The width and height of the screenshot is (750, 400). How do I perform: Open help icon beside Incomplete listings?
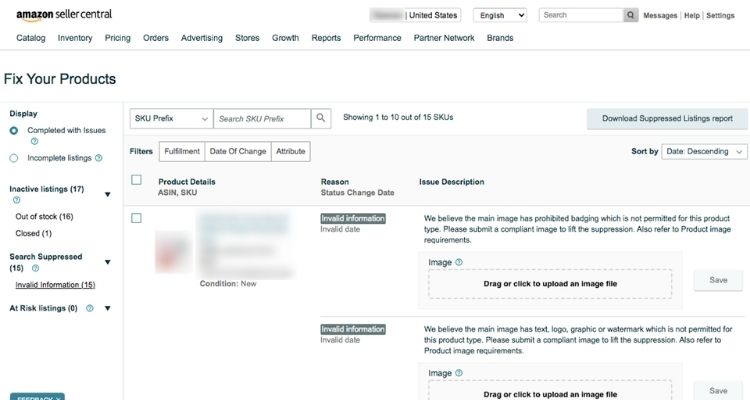(99, 158)
